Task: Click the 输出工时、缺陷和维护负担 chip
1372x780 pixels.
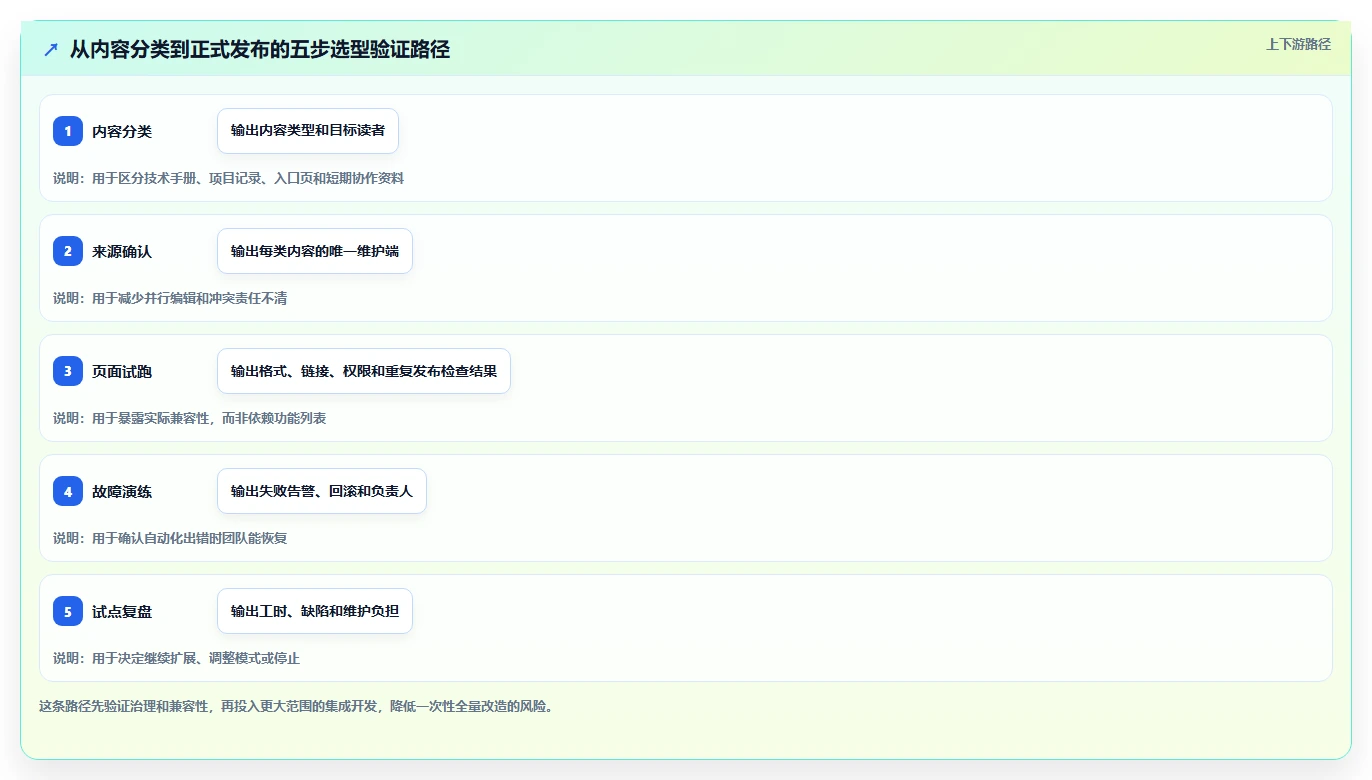Action: 315,611
